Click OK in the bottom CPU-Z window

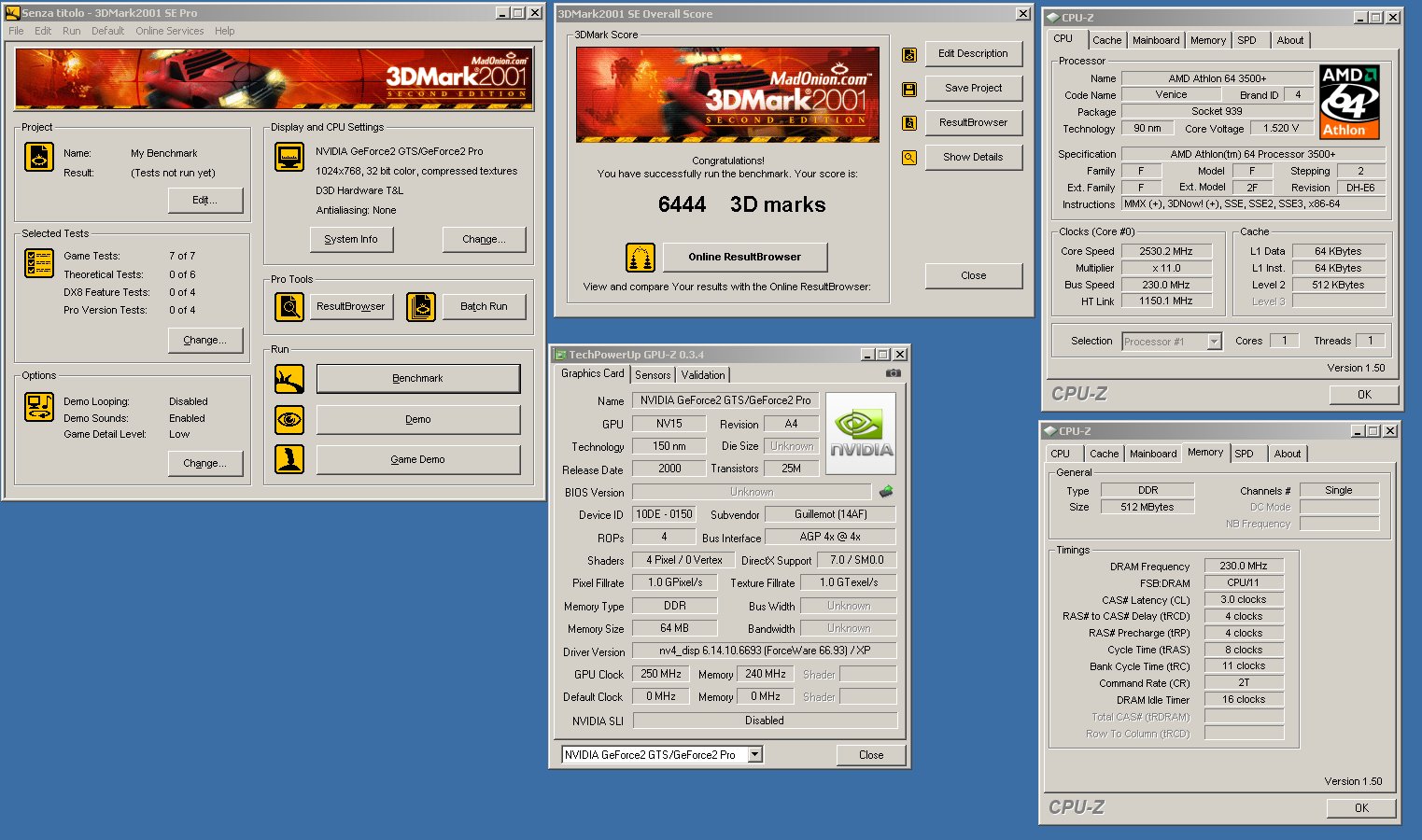(x=1361, y=808)
